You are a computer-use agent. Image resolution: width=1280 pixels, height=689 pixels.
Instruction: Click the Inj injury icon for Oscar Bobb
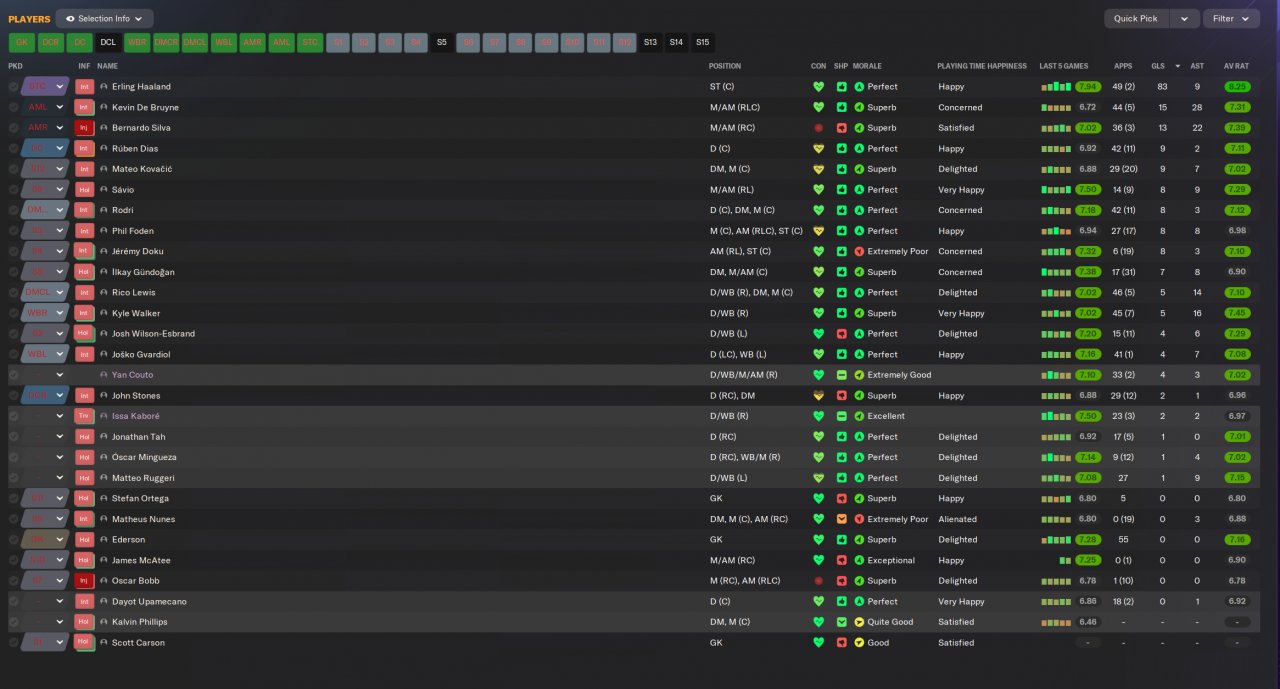(x=84, y=581)
